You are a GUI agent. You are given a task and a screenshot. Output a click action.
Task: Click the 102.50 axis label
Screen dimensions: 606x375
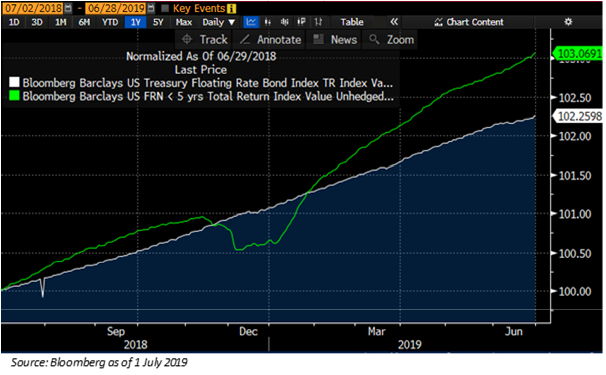point(575,98)
